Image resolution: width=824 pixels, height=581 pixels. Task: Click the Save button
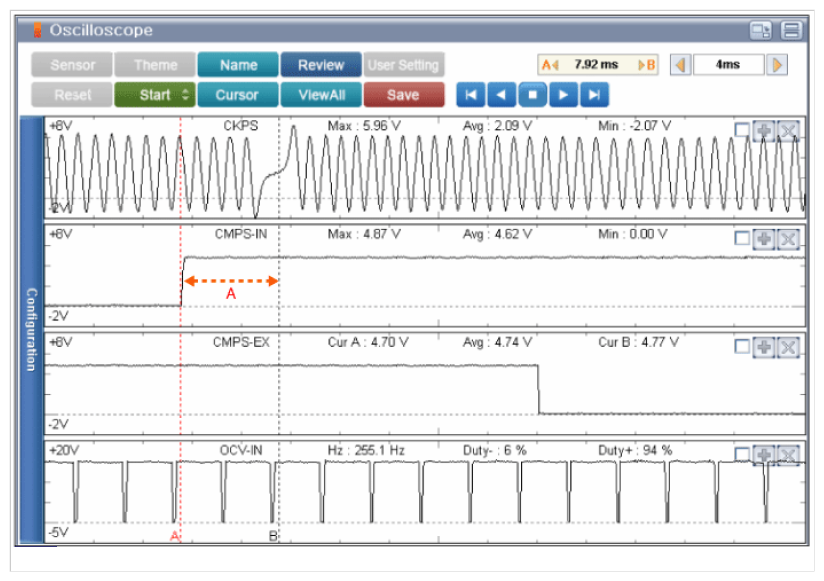pos(403,95)
